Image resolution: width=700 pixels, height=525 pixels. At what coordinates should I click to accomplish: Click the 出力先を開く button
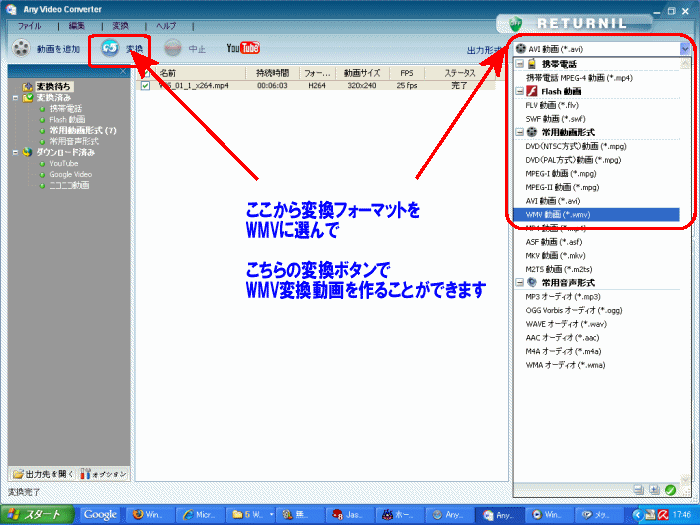[x=43, y=474]
